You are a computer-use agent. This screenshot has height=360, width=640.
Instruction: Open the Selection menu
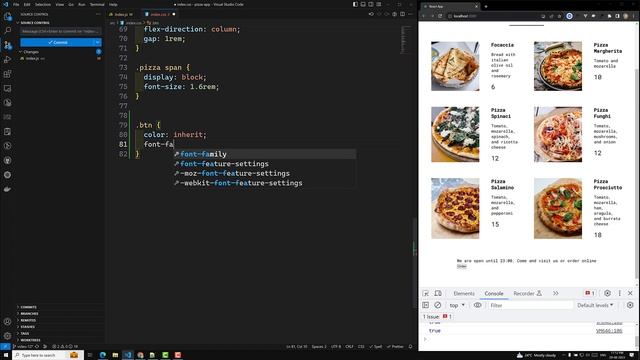[42, 4]
